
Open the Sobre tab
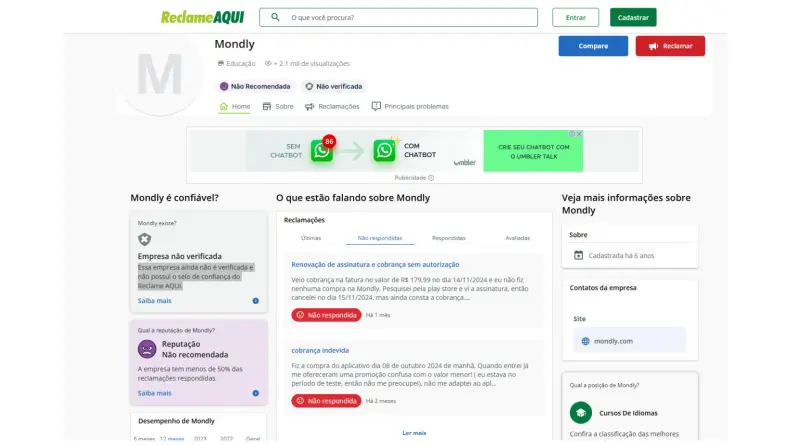[x=278, y=106]
